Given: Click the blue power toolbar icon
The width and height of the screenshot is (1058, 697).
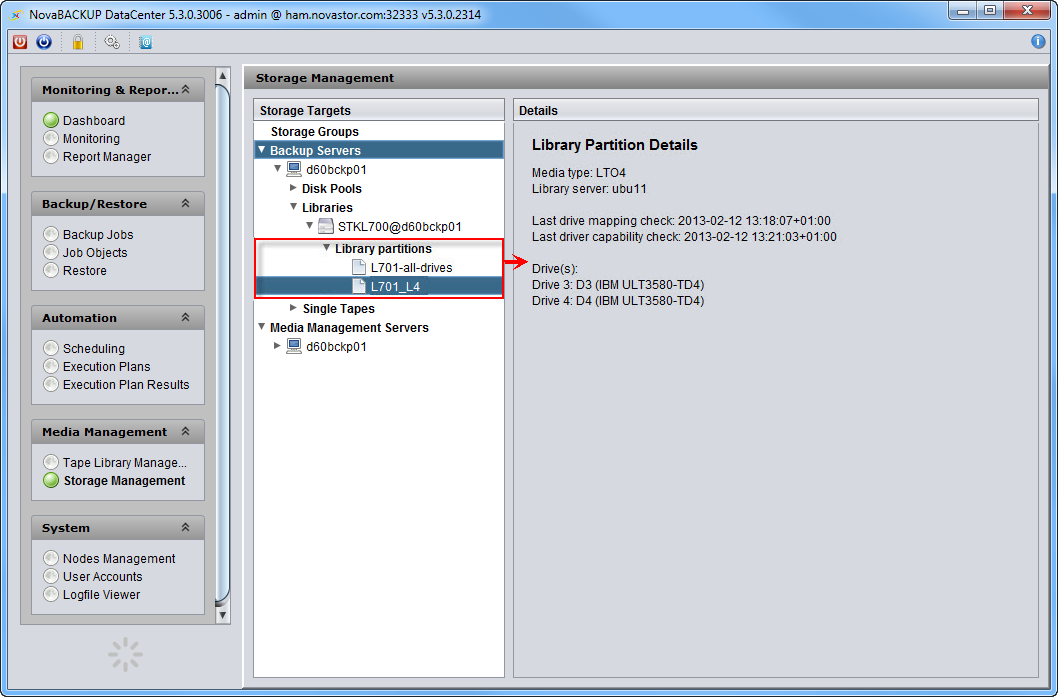Looking at the screenshot, I should click(44, 42).
